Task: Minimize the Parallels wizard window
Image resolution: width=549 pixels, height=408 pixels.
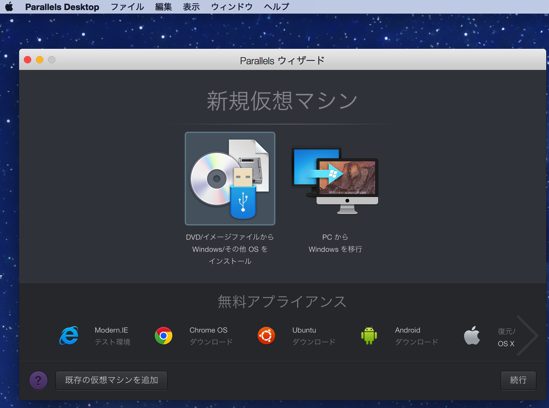Action: (x=40, y=60)
